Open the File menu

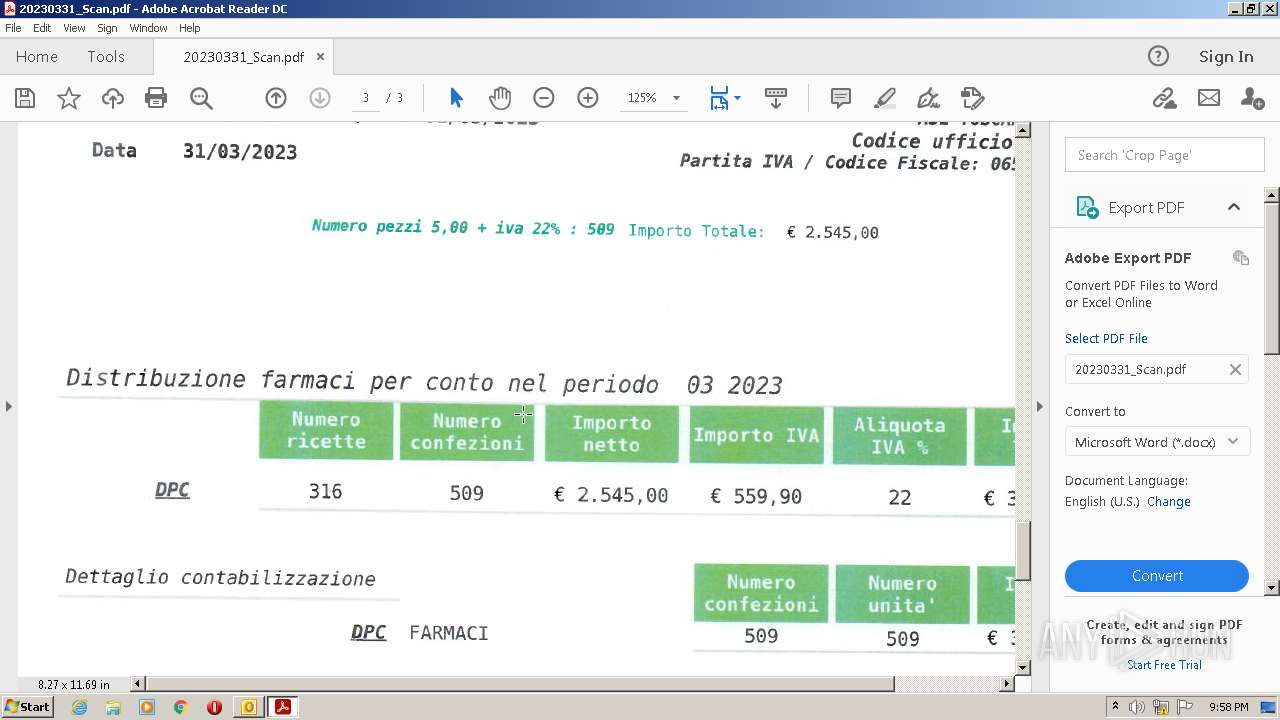(x=13, y=28)
